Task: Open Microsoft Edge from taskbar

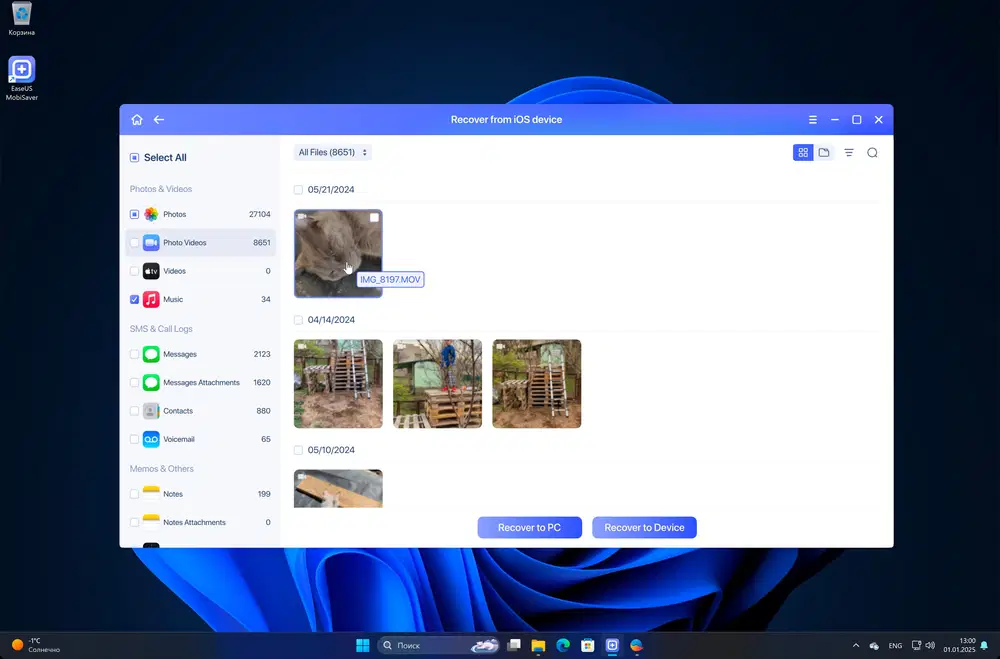Action: click(x=562, y=645)
